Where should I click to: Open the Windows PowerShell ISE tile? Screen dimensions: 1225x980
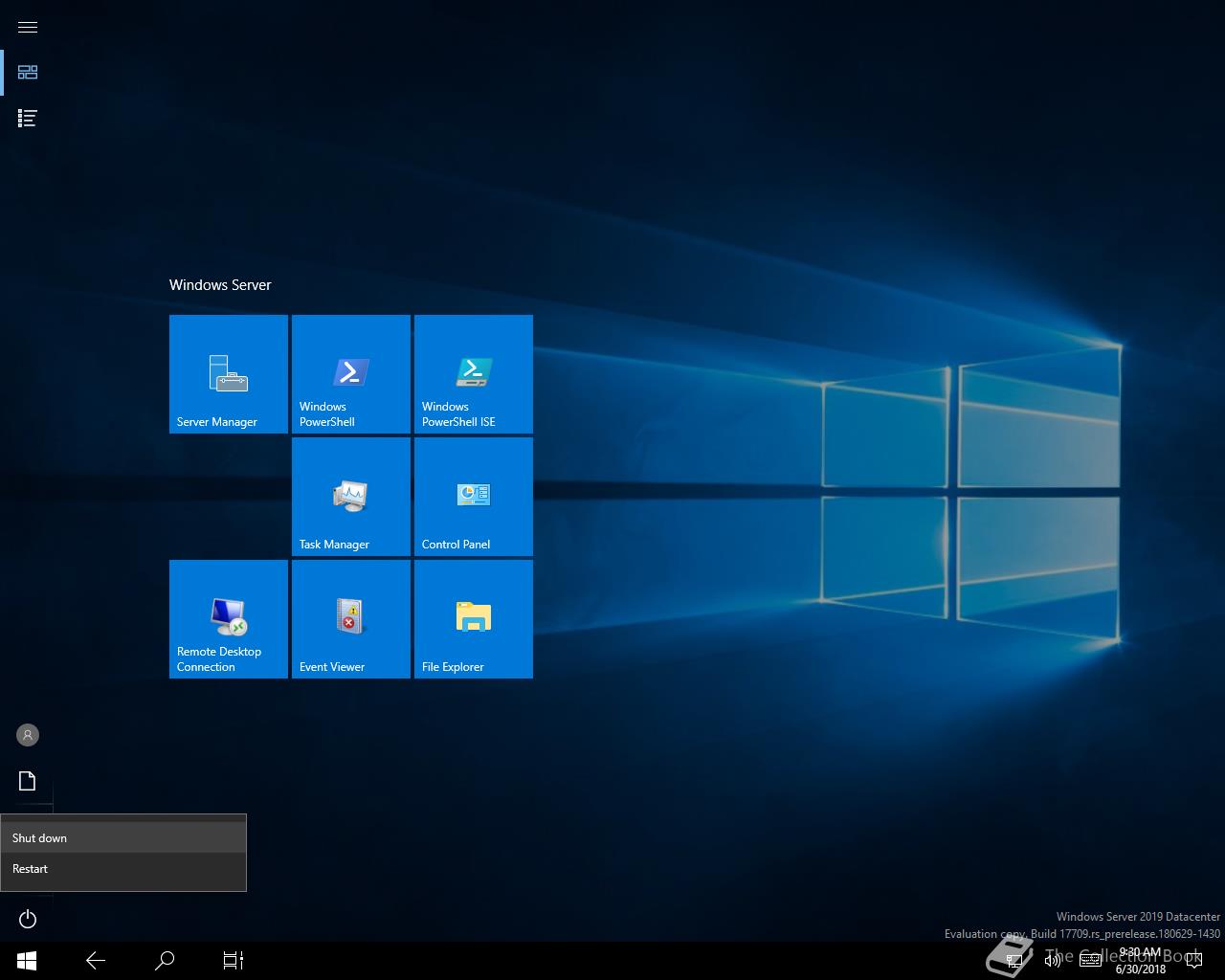474,374
